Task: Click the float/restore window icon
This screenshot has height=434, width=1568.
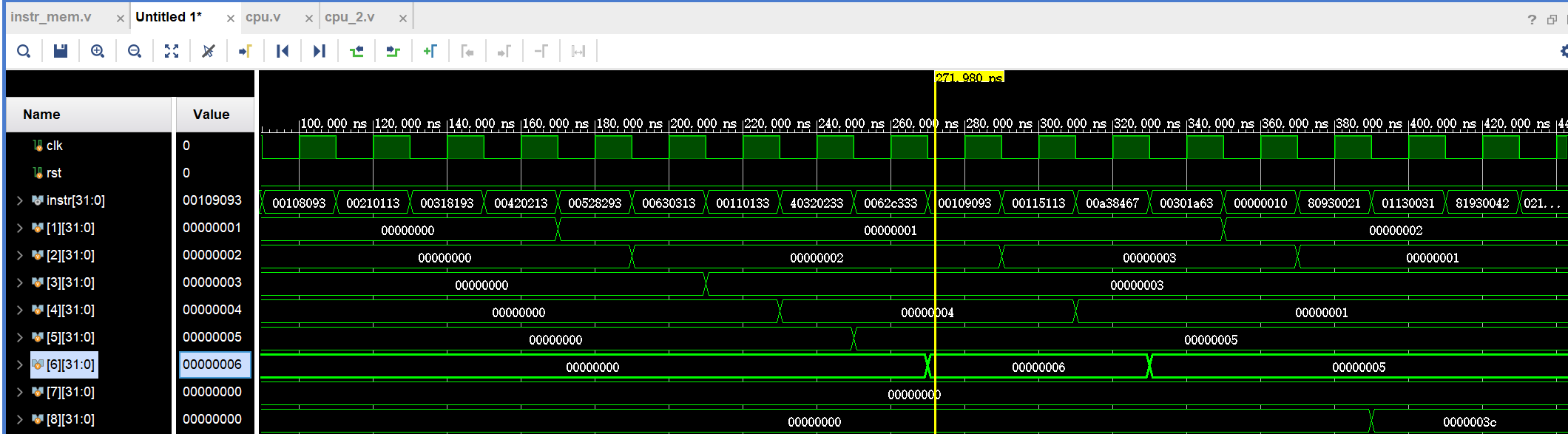Action: 1552,19
